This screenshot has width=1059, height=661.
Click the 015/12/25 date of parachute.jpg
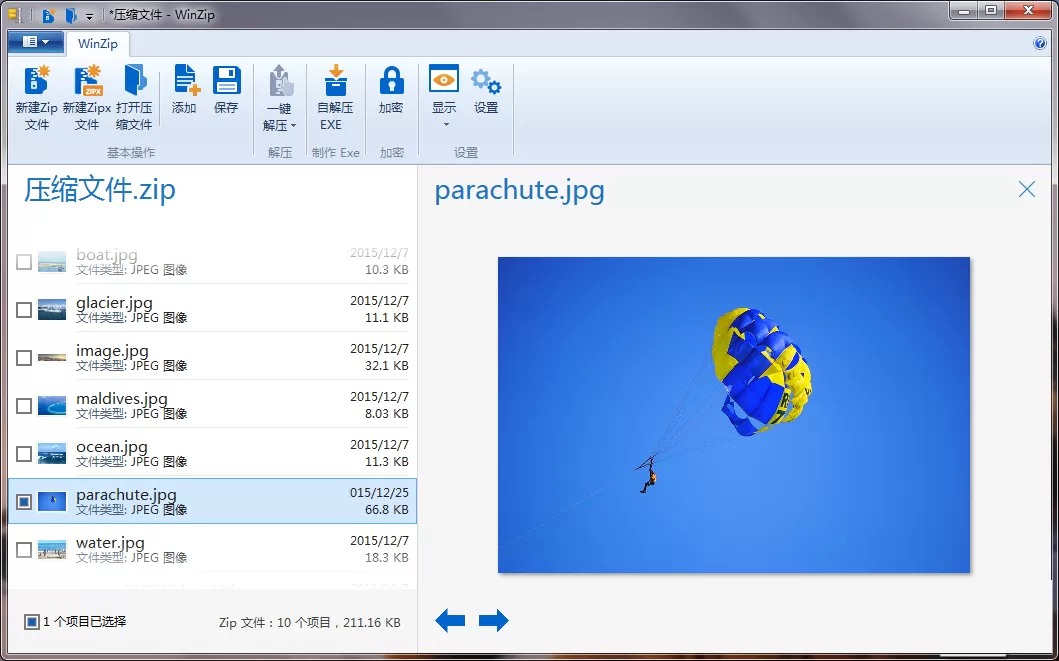379,493
